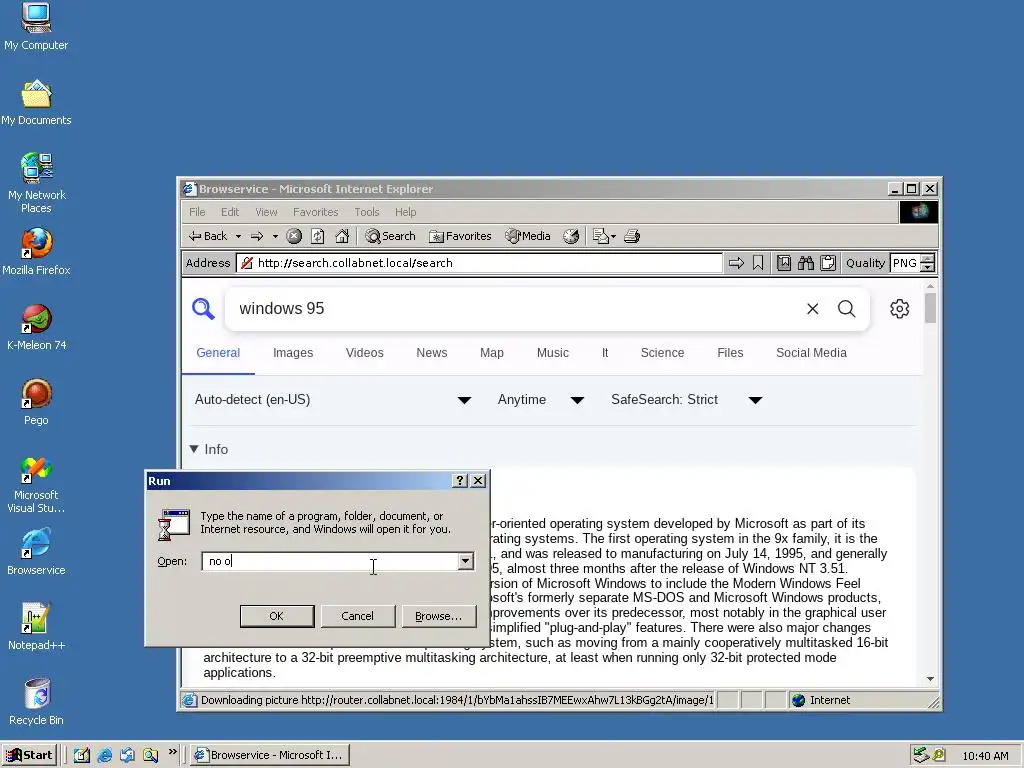
Task: Click the Forward arrow icon
Action: (257, 236)
